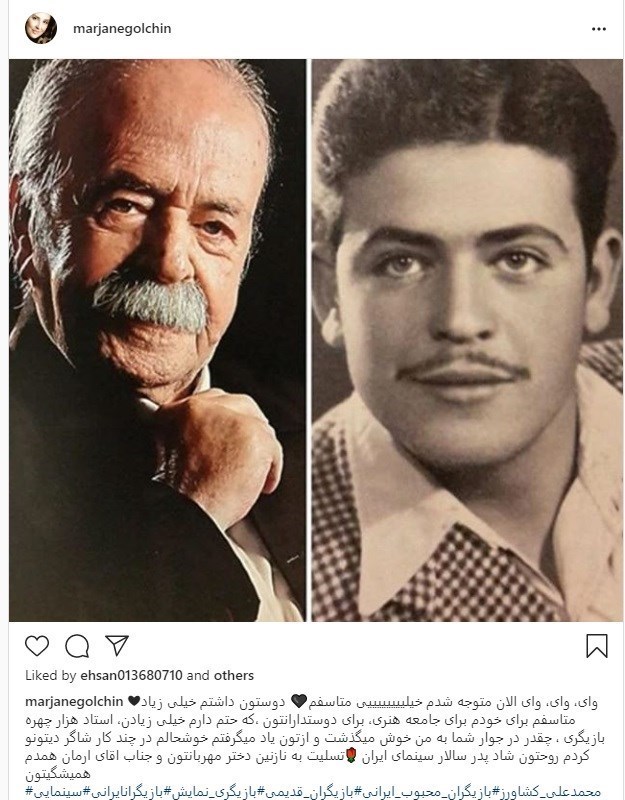The height and width of the screenshot is (800, 625).
Task: Click the color portrait of the elderly man
Action: (x=157, y=340)
